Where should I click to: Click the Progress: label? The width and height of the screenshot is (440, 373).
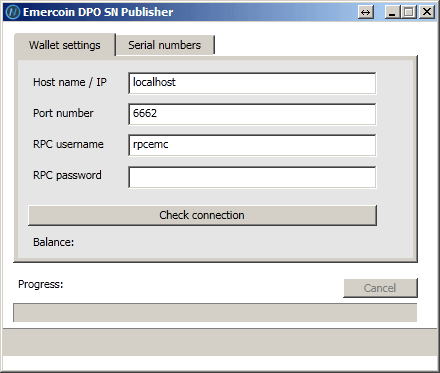point(41,284)
